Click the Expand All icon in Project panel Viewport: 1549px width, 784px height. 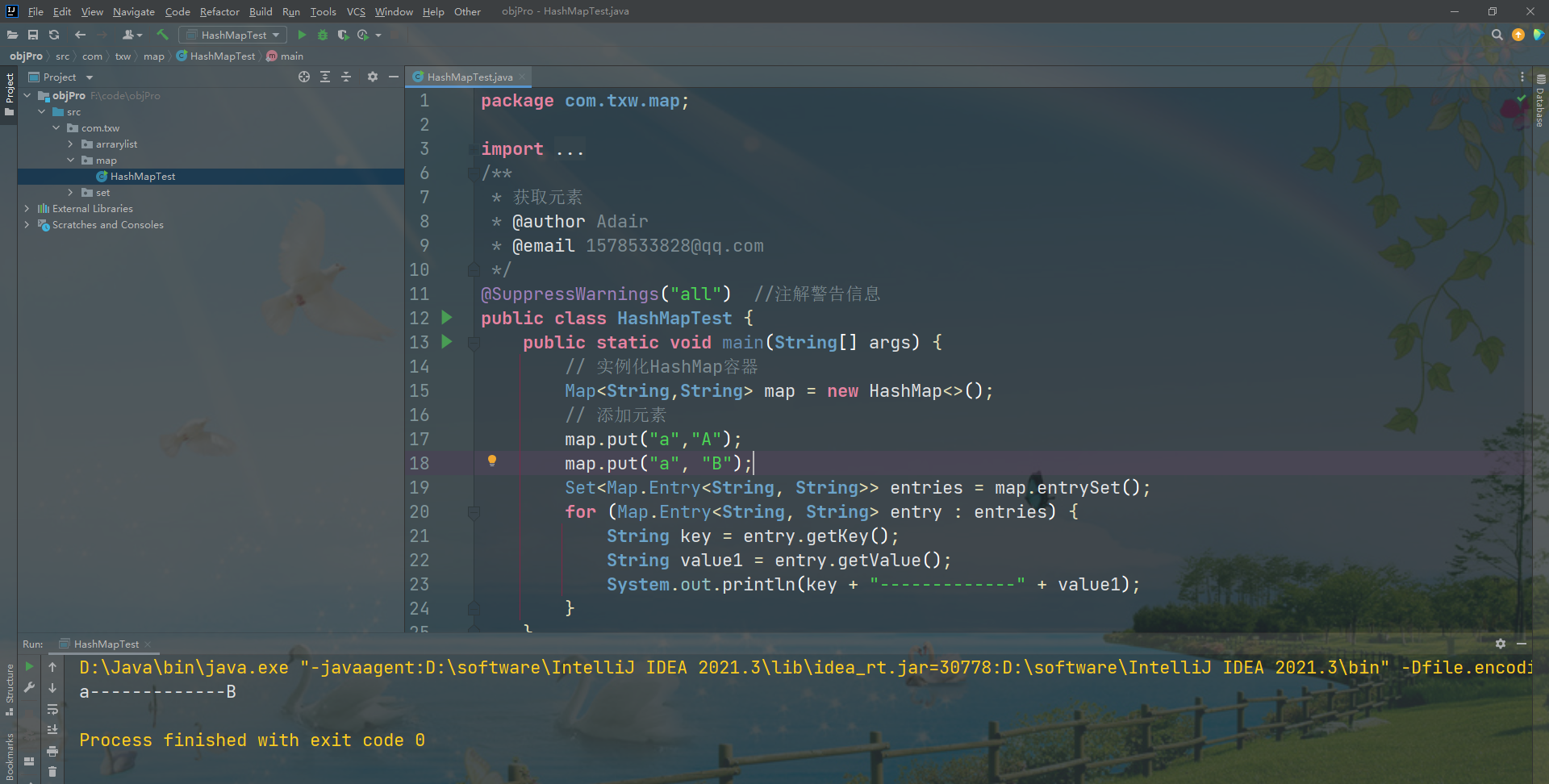[325, 77]
